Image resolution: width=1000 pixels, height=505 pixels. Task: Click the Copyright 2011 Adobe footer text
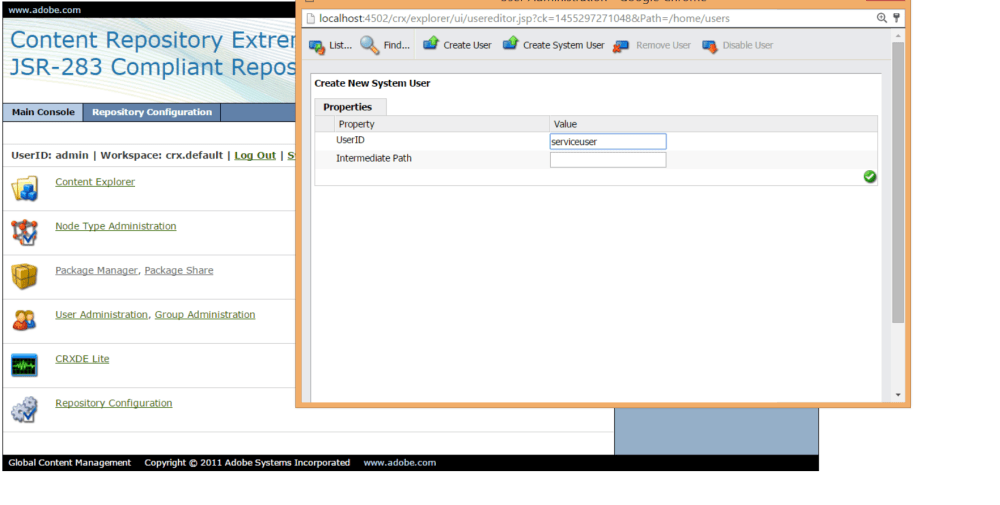(x=247, y=463)
